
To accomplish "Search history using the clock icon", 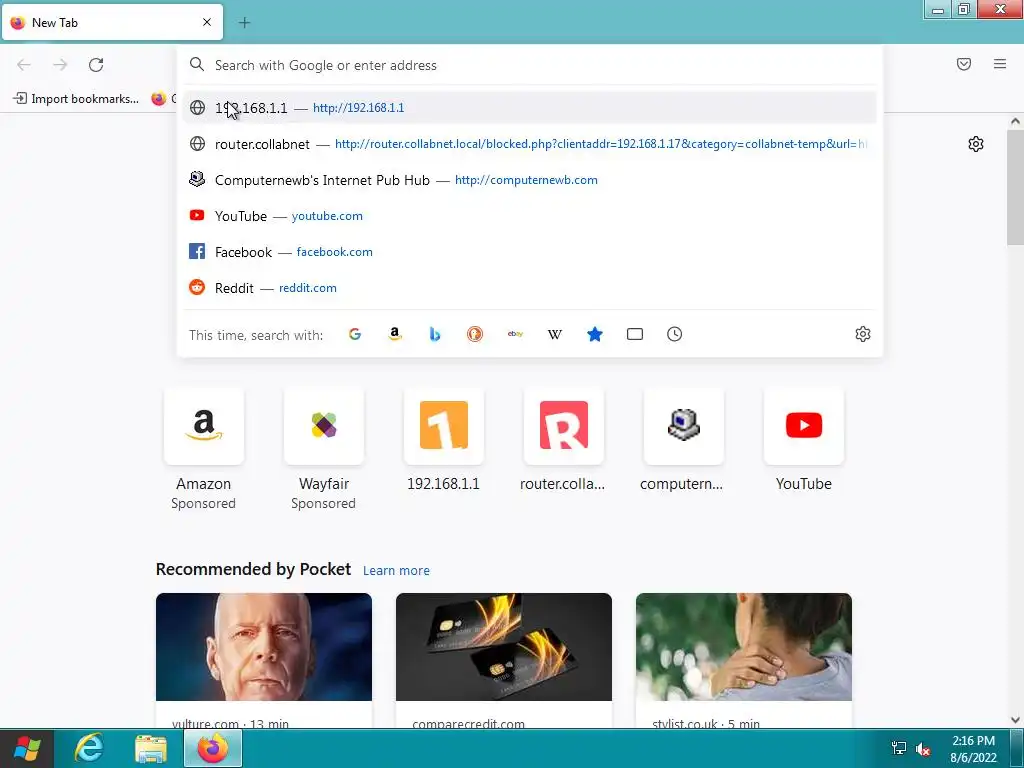I will click(675, 334).
